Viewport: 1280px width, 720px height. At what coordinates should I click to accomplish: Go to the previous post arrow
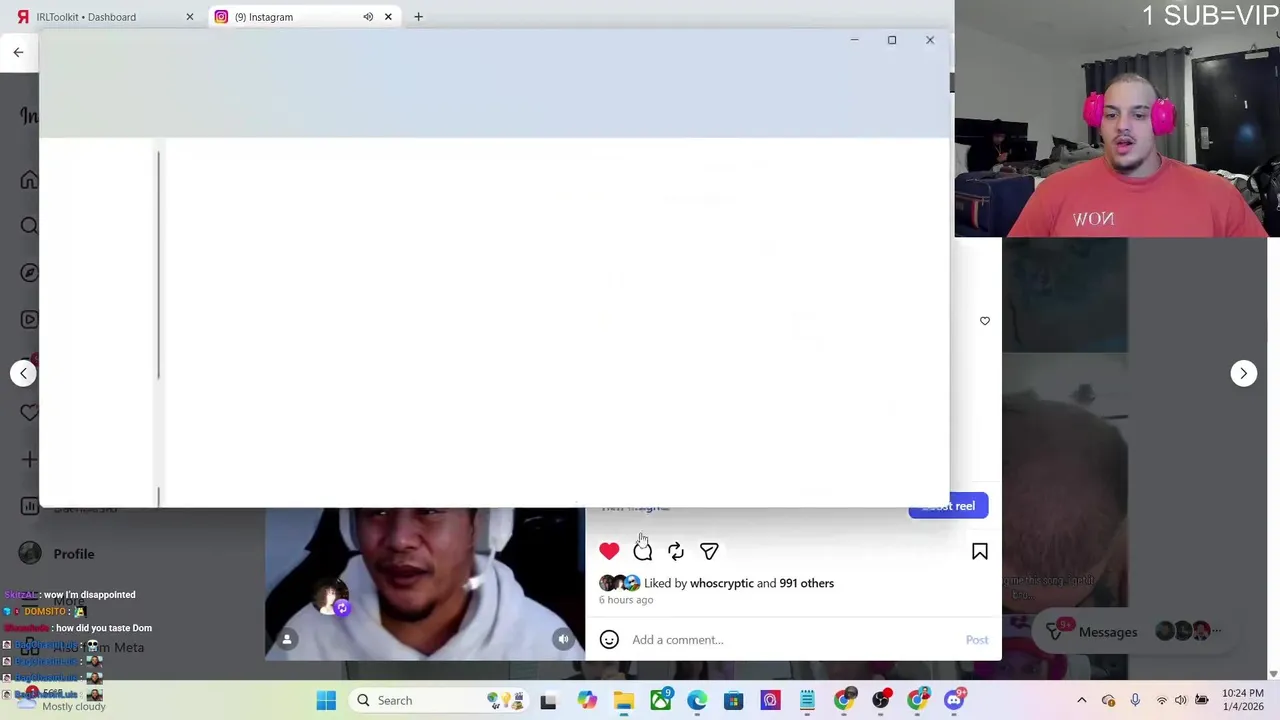coord(23,373)
